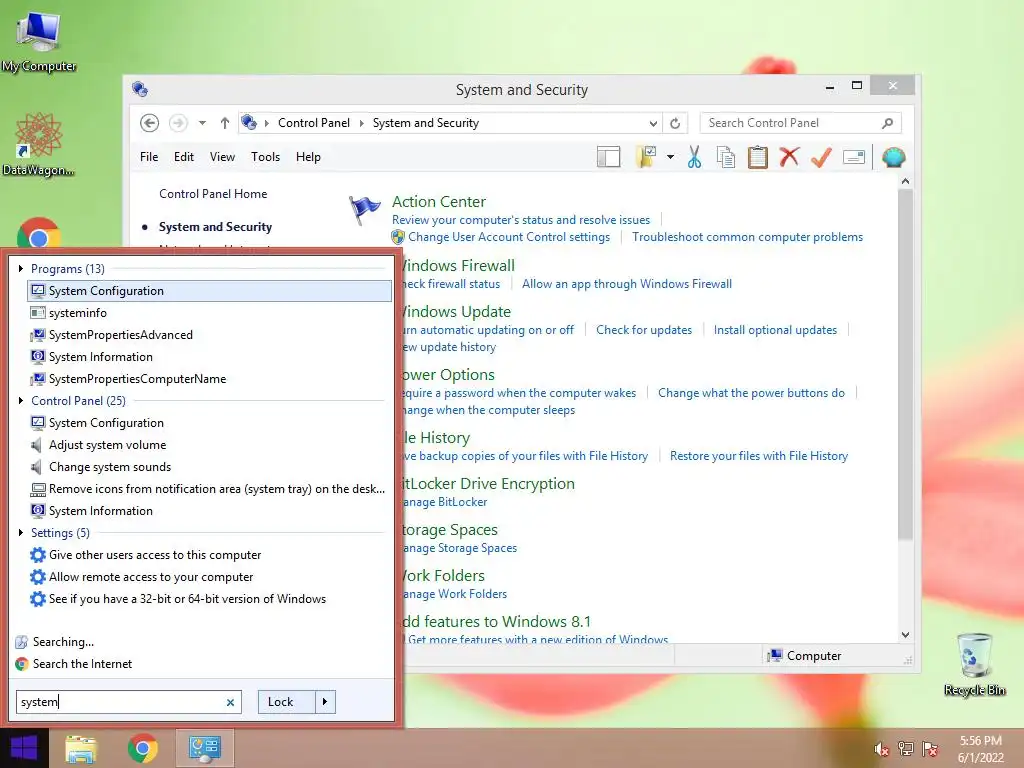This screenshot has width=1024, height=768.
Task: Open the Help menu
Action: click(x=308, y=157)
